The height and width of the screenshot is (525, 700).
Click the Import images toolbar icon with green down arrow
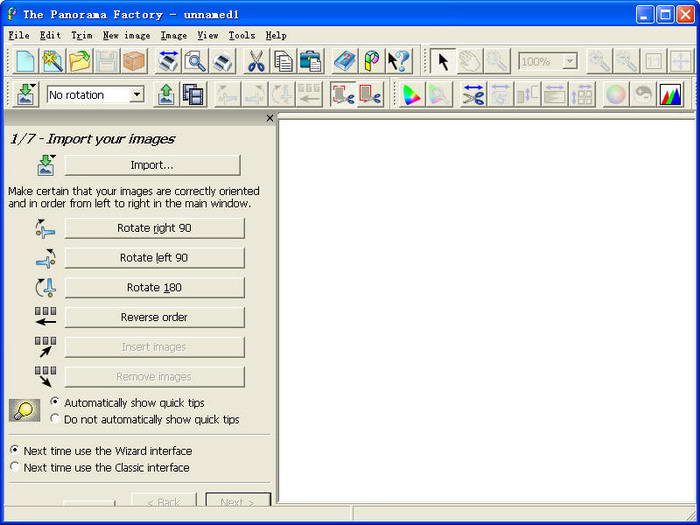27,95
